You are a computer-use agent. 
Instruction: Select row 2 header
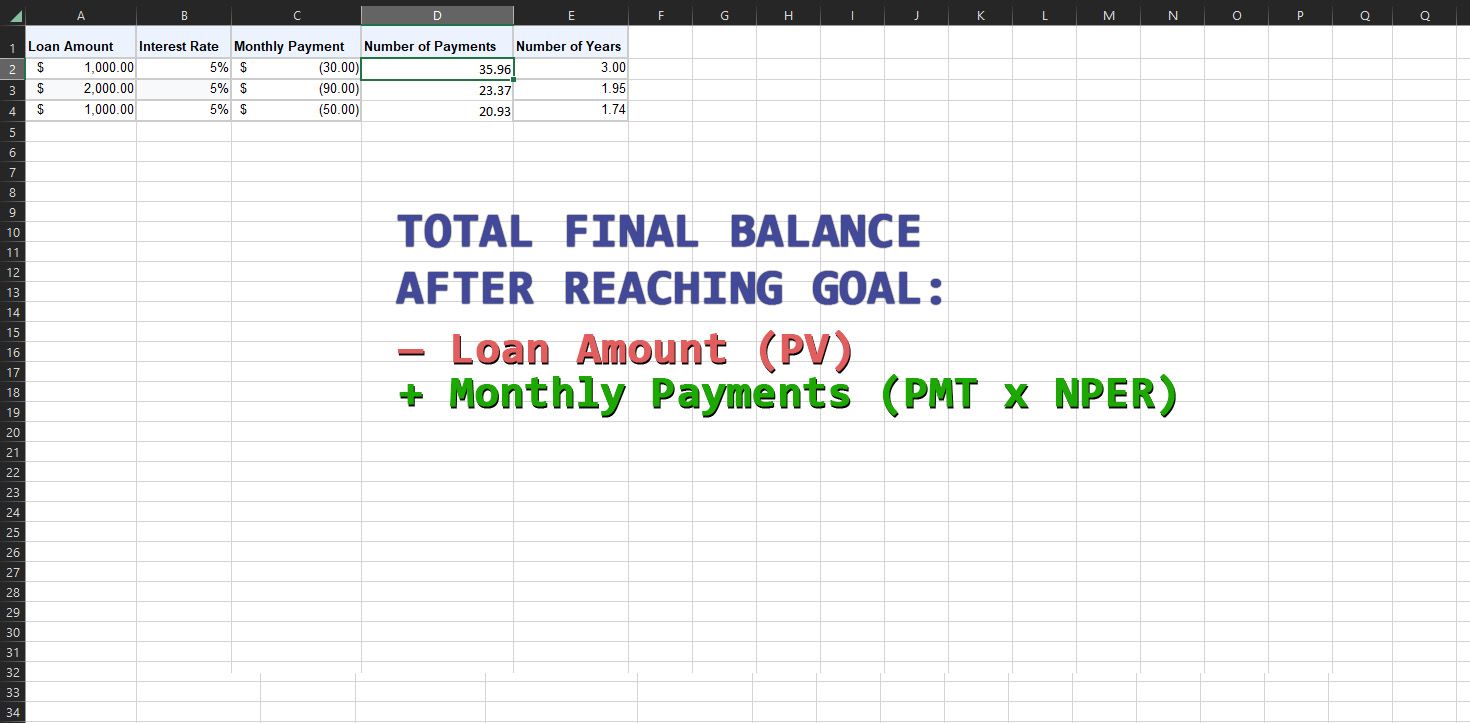coord(12,68)
